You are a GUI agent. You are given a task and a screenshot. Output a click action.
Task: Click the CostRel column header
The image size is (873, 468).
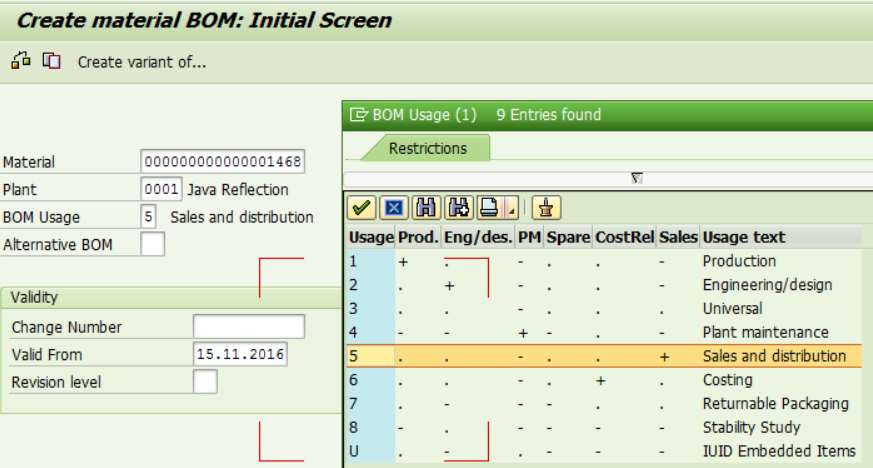625,238
